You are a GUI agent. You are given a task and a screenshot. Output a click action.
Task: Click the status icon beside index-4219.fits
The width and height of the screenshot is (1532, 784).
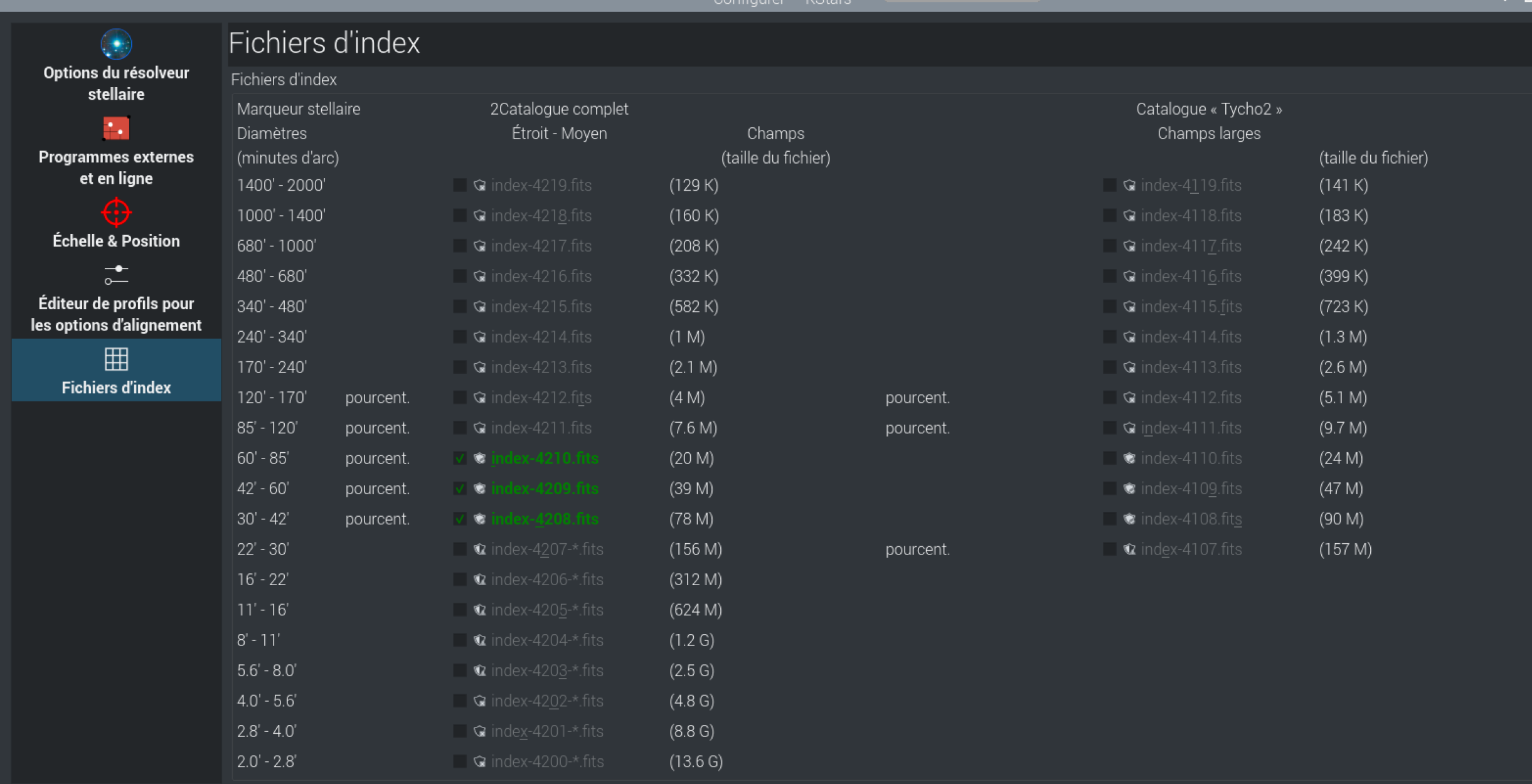(480, 186)
